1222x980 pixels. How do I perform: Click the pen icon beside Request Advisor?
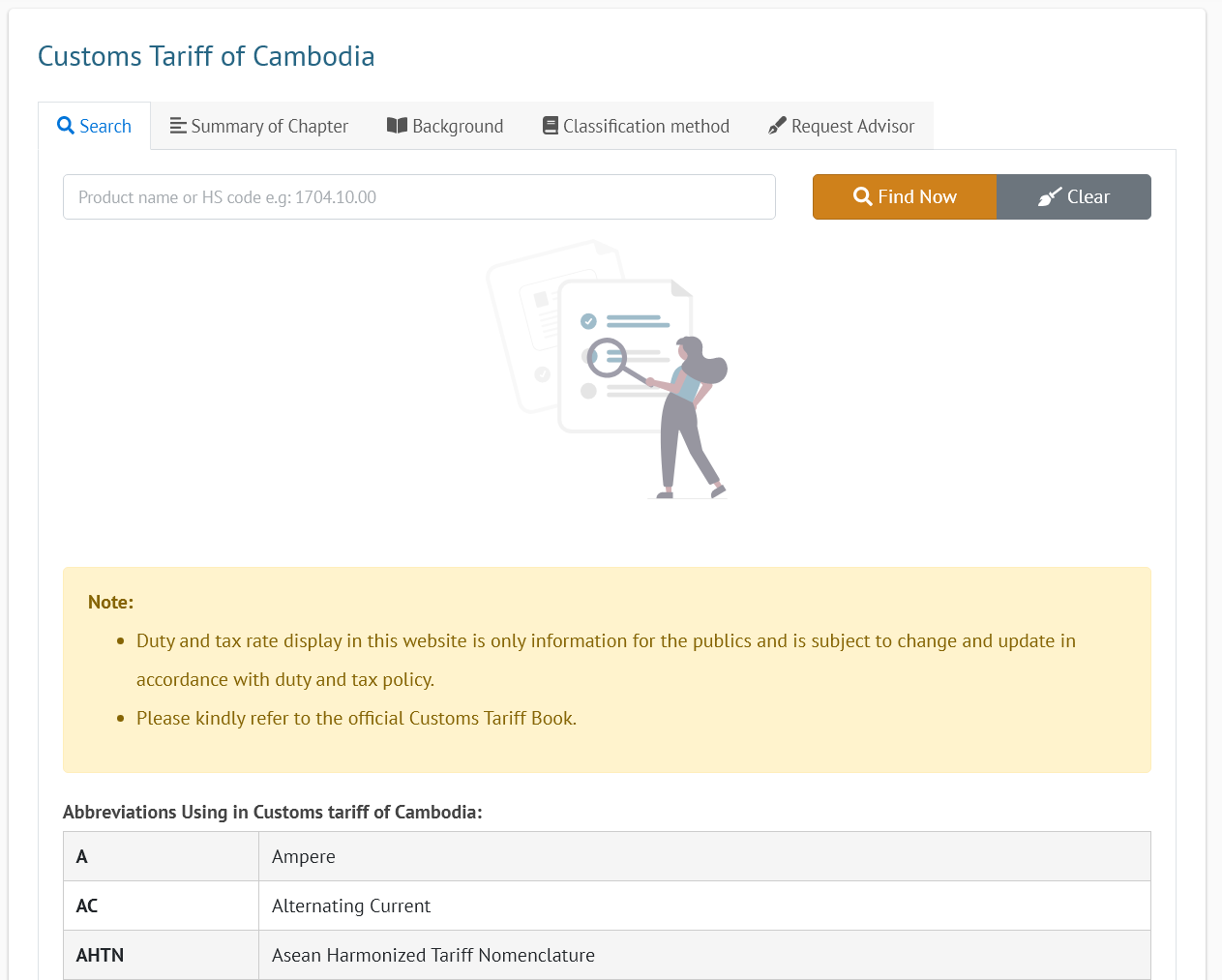point(777,126)
